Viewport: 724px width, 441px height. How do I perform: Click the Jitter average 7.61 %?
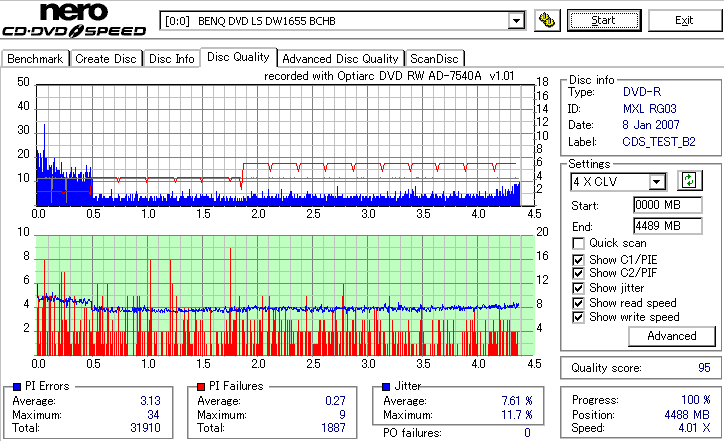pos(517,401)
